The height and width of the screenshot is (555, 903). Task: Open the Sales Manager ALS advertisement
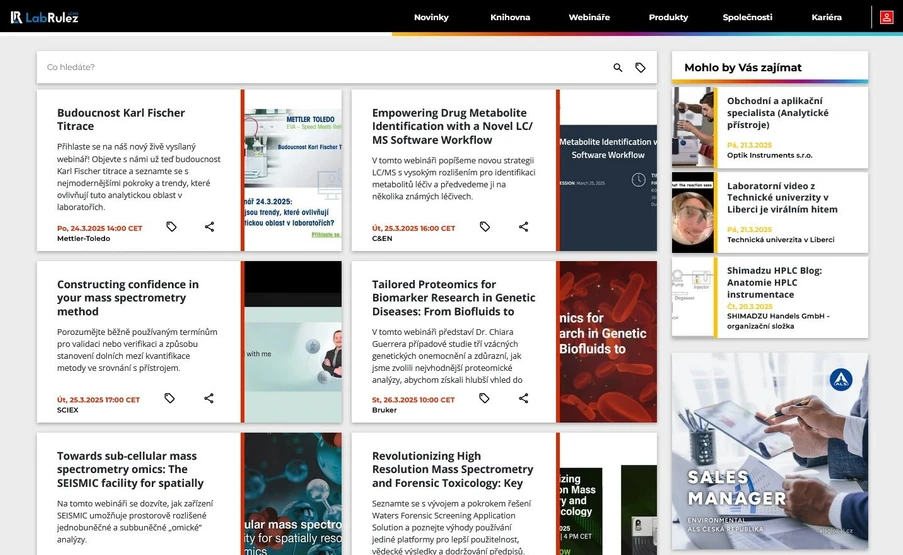[769, 451]
